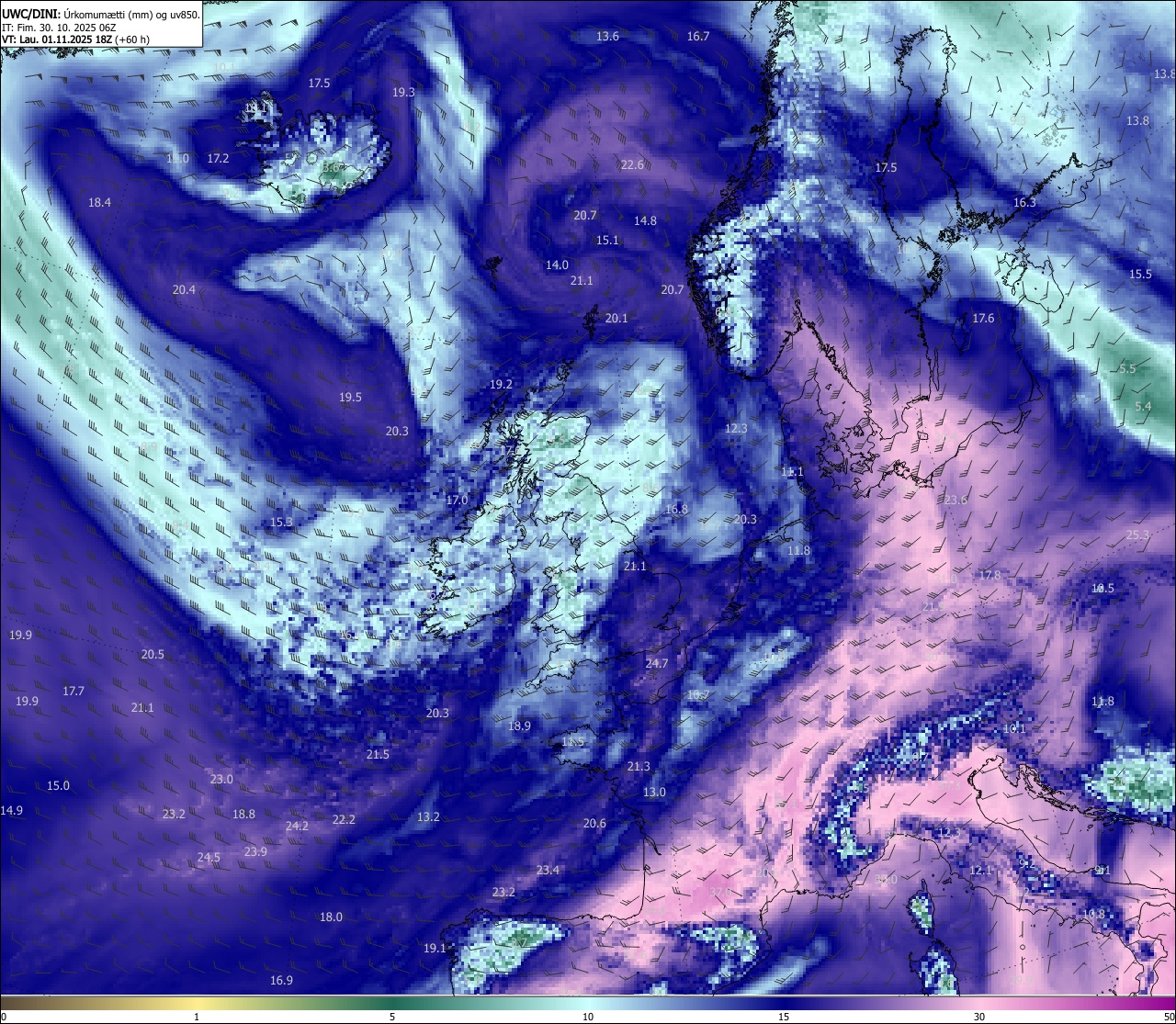Click the 24.5 value label
The width and height of the screenshot is (1176, 1024).
[x=209, y=859]
